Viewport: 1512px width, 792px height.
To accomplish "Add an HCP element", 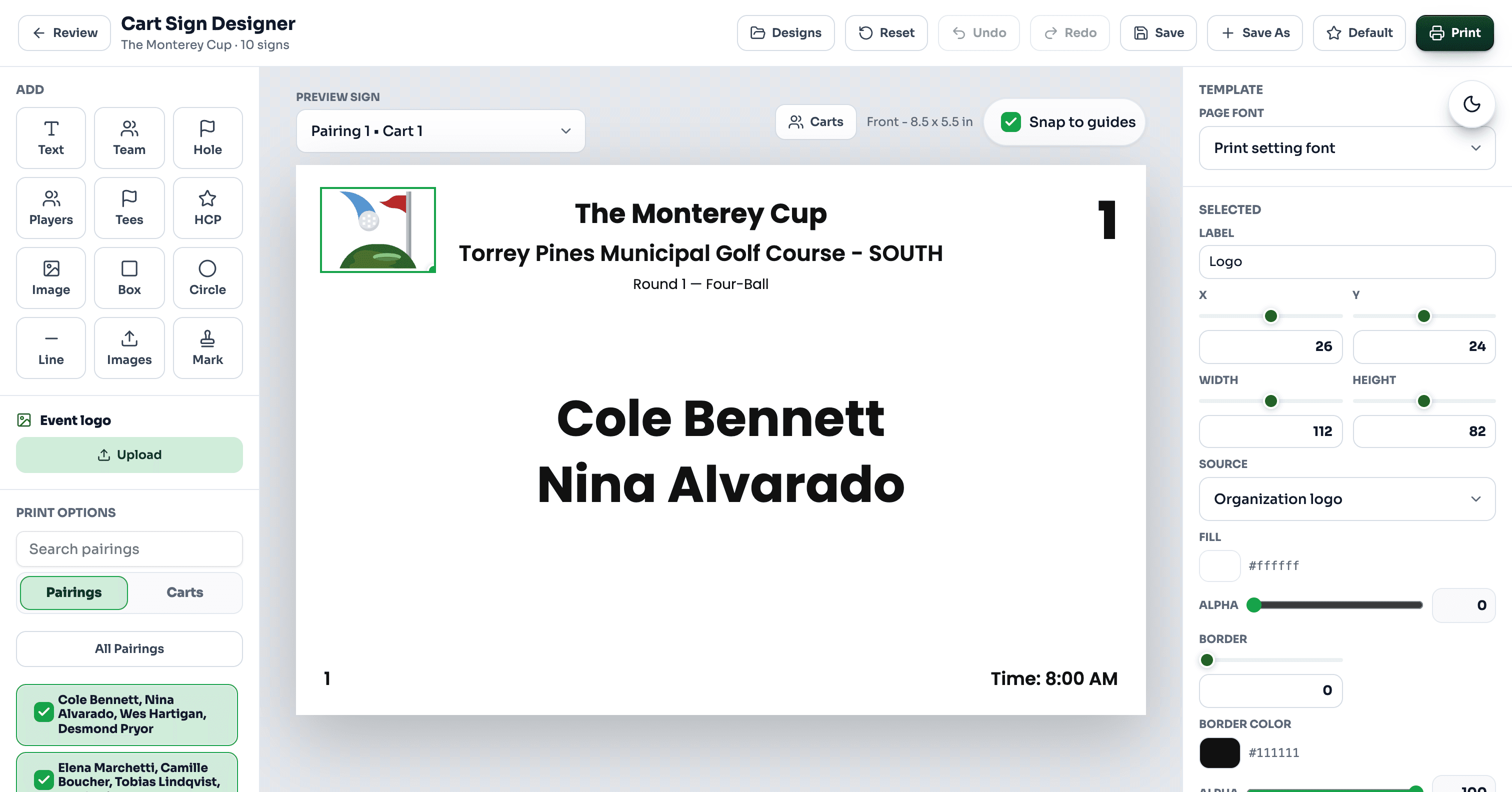I will [x=208, y=208].
